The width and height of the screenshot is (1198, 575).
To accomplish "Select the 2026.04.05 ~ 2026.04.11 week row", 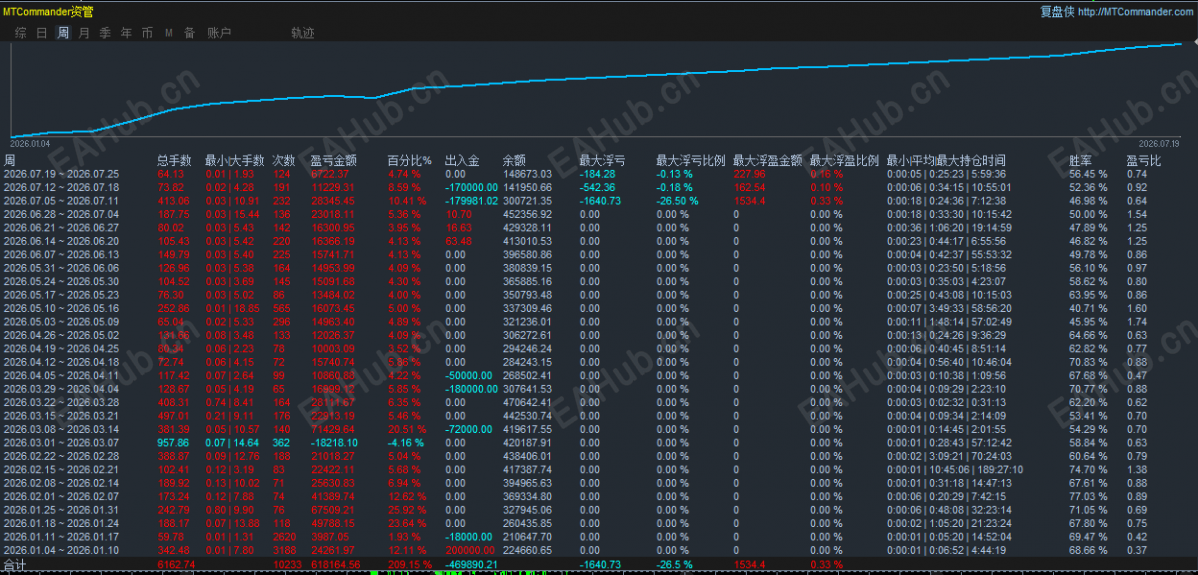I will pyautogui.click(x=599, y=375).
